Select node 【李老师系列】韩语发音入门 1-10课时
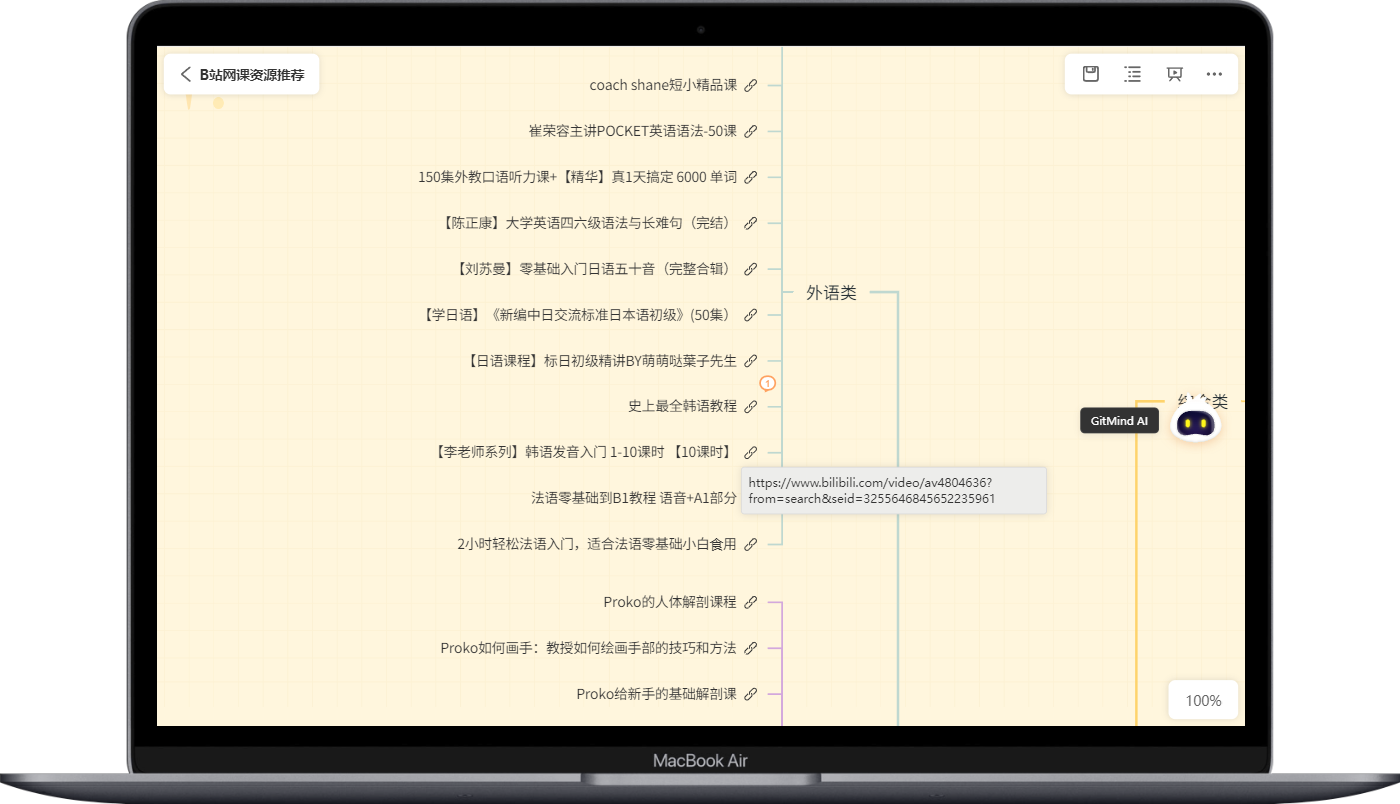1400x804 pixels. (585, 452)
